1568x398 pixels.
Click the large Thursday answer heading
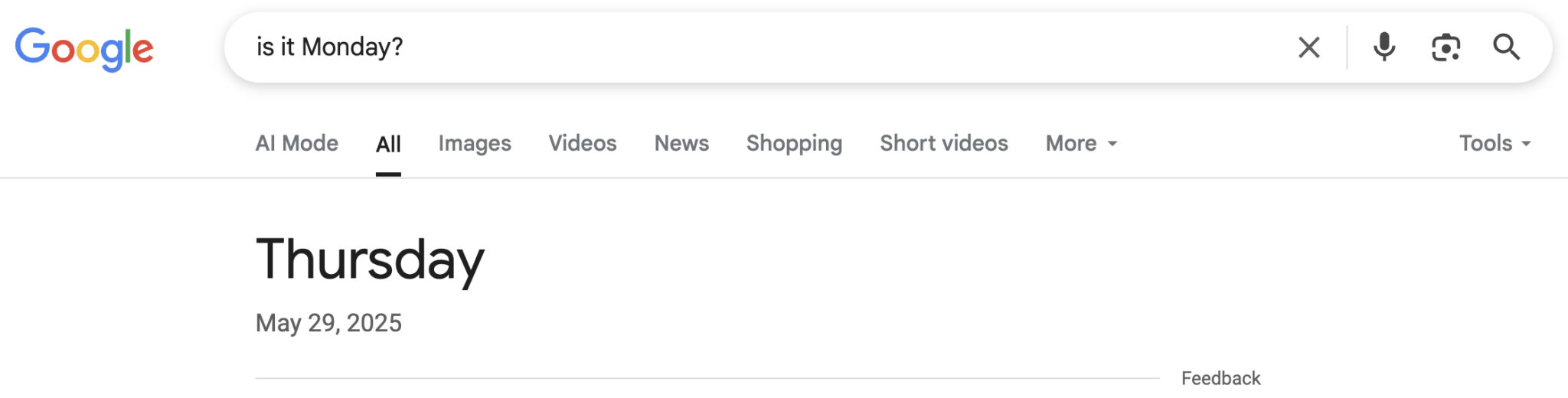[370, 260]
